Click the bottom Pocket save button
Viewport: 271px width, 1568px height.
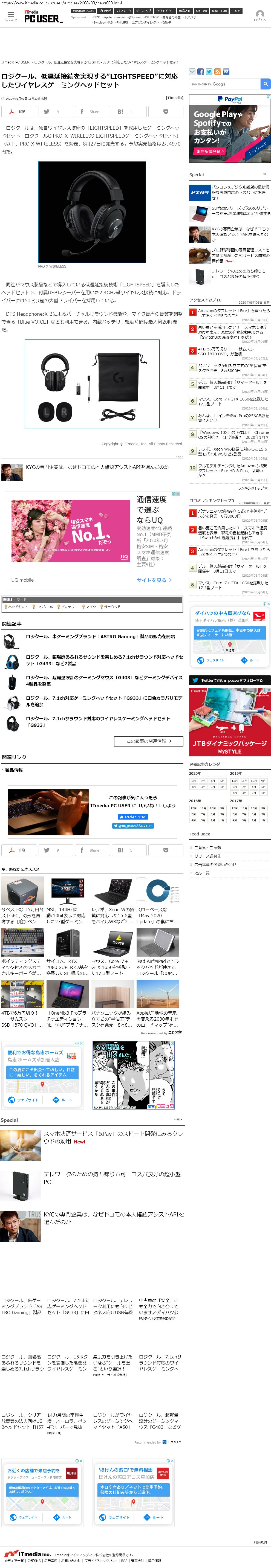[166, 850]
